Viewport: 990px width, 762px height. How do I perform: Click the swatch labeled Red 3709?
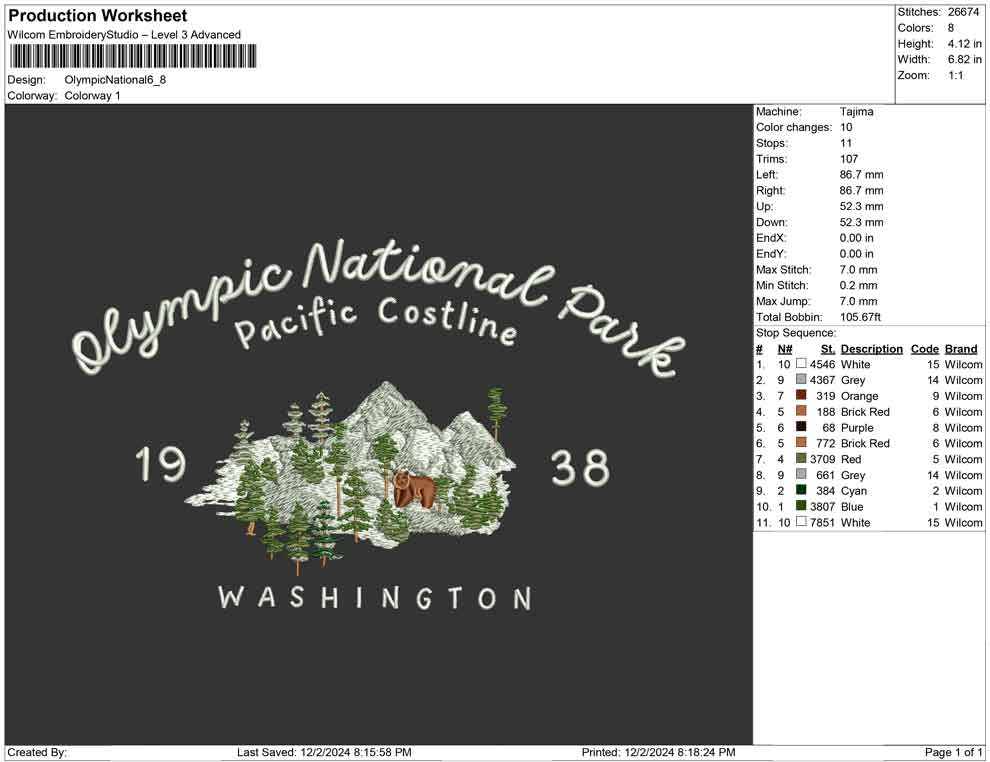(x=801, y=458)
